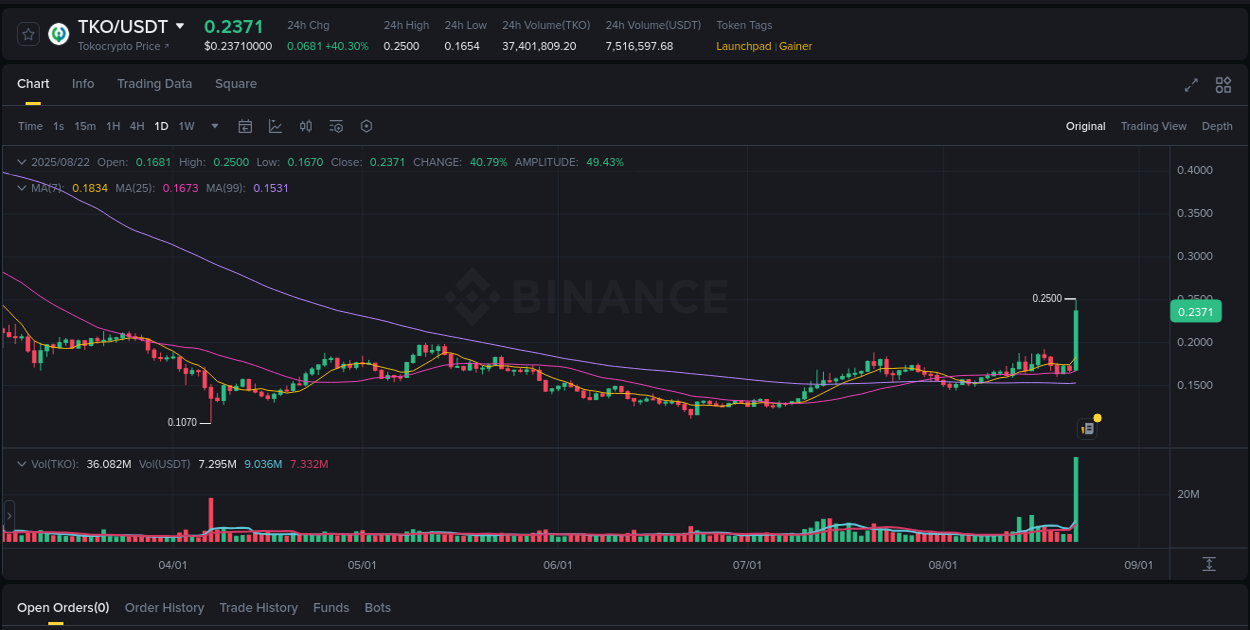1250x630 pixels.
Task: Open the news feed icon with yellow dot
Action: click(x=1088, y=428)
